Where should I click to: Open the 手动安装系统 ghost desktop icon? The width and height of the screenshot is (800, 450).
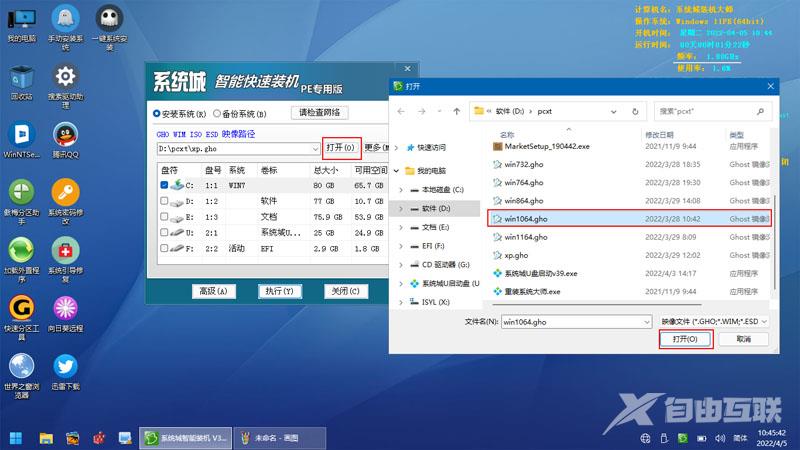click(x=65, y=27)
